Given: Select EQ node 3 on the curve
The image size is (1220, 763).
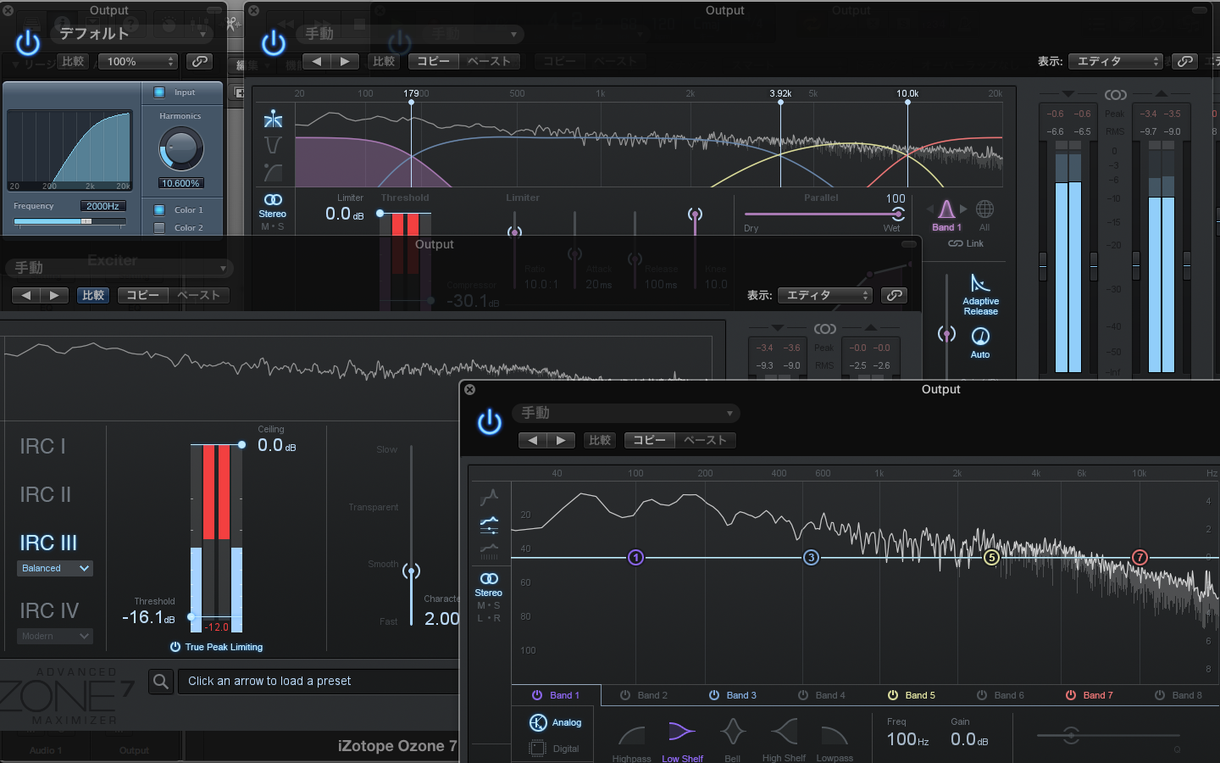Looking at the screenshot, I should 811,558.
